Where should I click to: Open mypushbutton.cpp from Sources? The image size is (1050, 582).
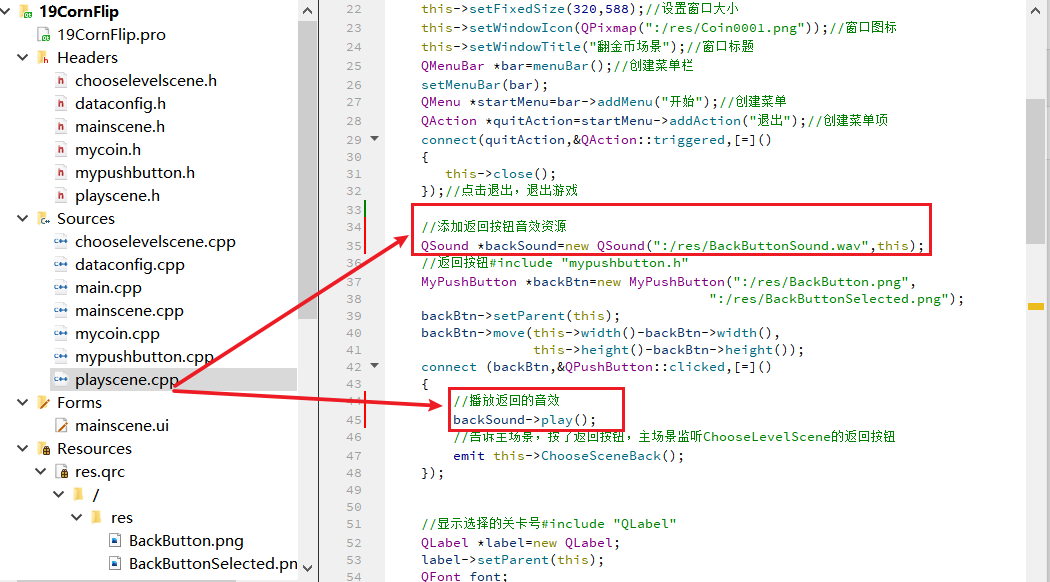[x=145, y=356]
